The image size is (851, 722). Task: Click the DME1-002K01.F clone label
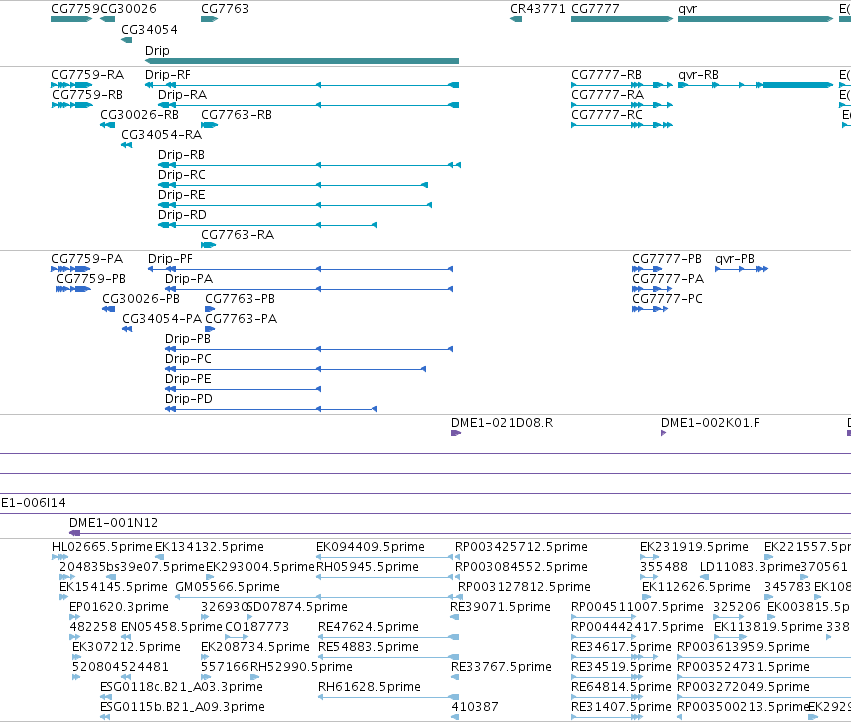point(710,422)
